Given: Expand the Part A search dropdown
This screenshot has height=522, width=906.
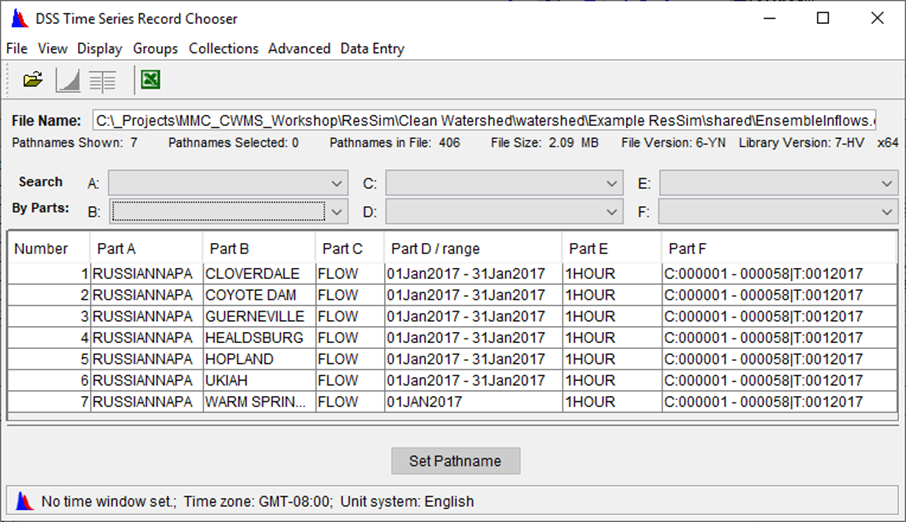Looking at the screenshot, I should [336, 183].
